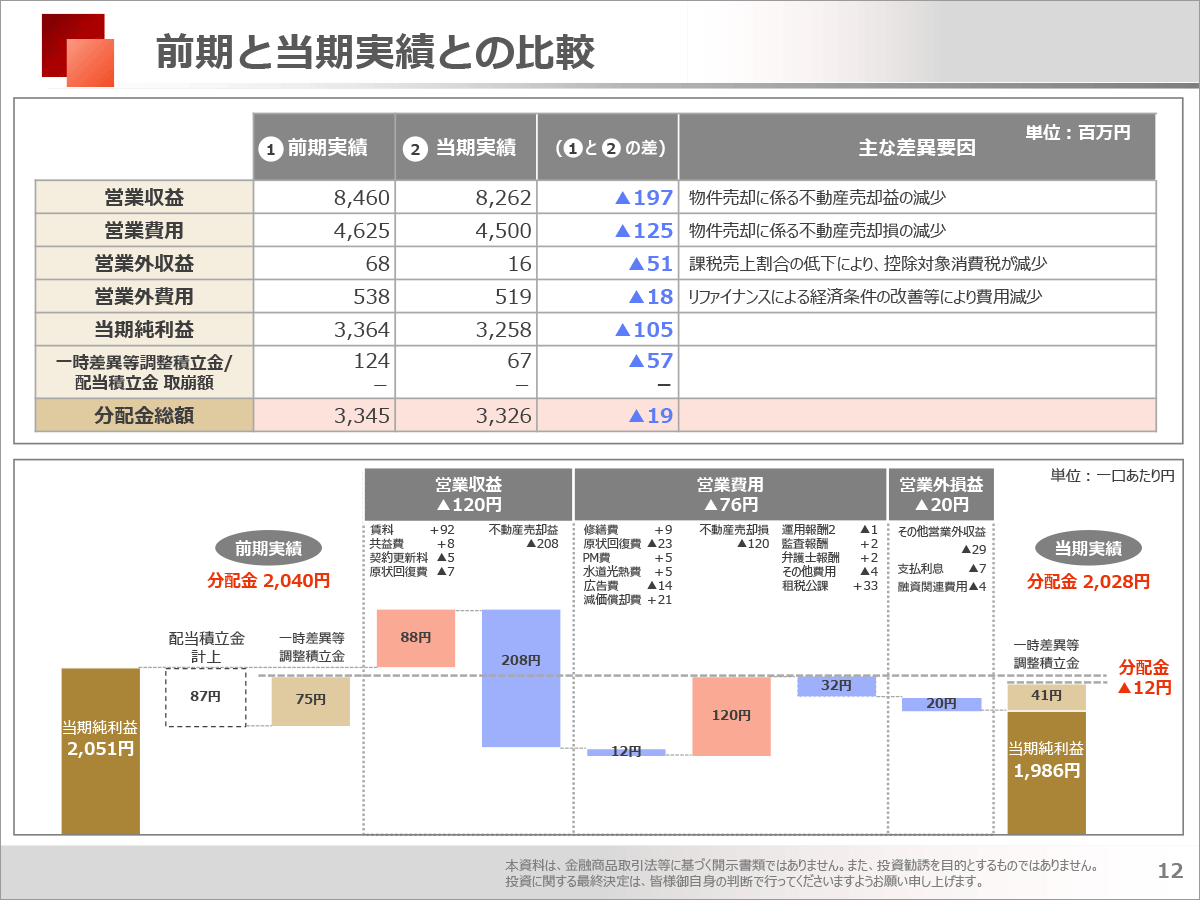Select the ▲19 difference cell
1200x900 pixels.
point(608,415)
